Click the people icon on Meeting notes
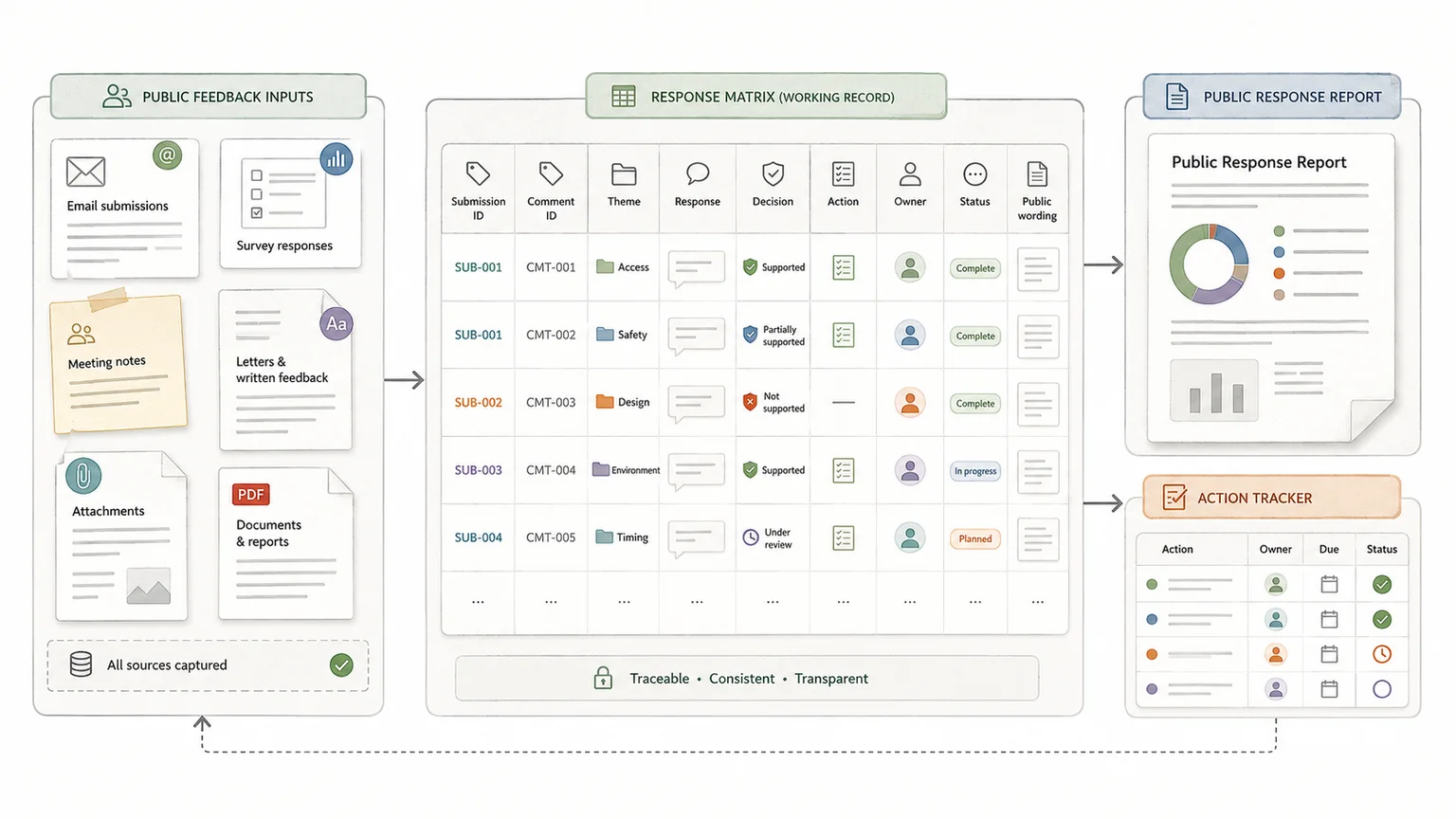Viewport: 1456px width, 819px height. pos(82,334)
